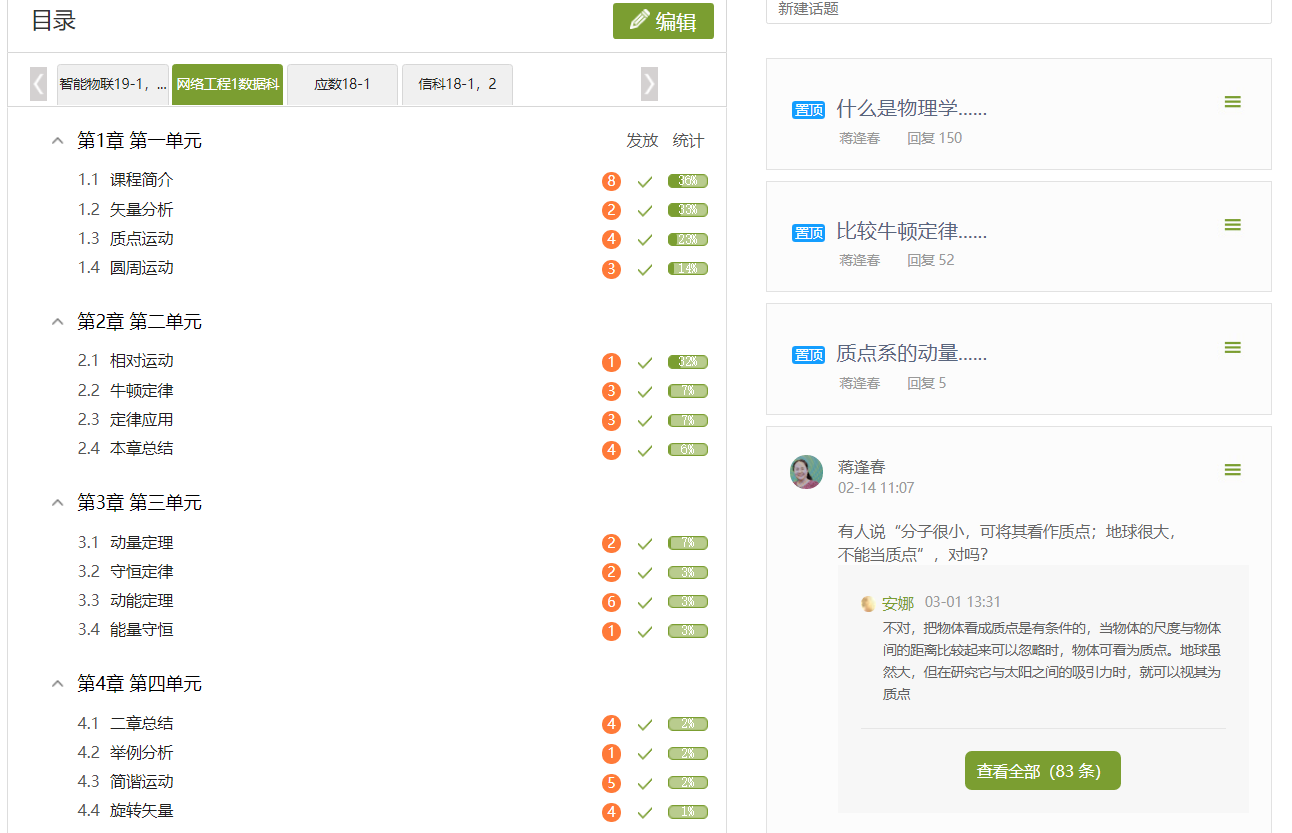
Task: Open hamburger menu on 什么是物理学 topic
Action: 1232,102
